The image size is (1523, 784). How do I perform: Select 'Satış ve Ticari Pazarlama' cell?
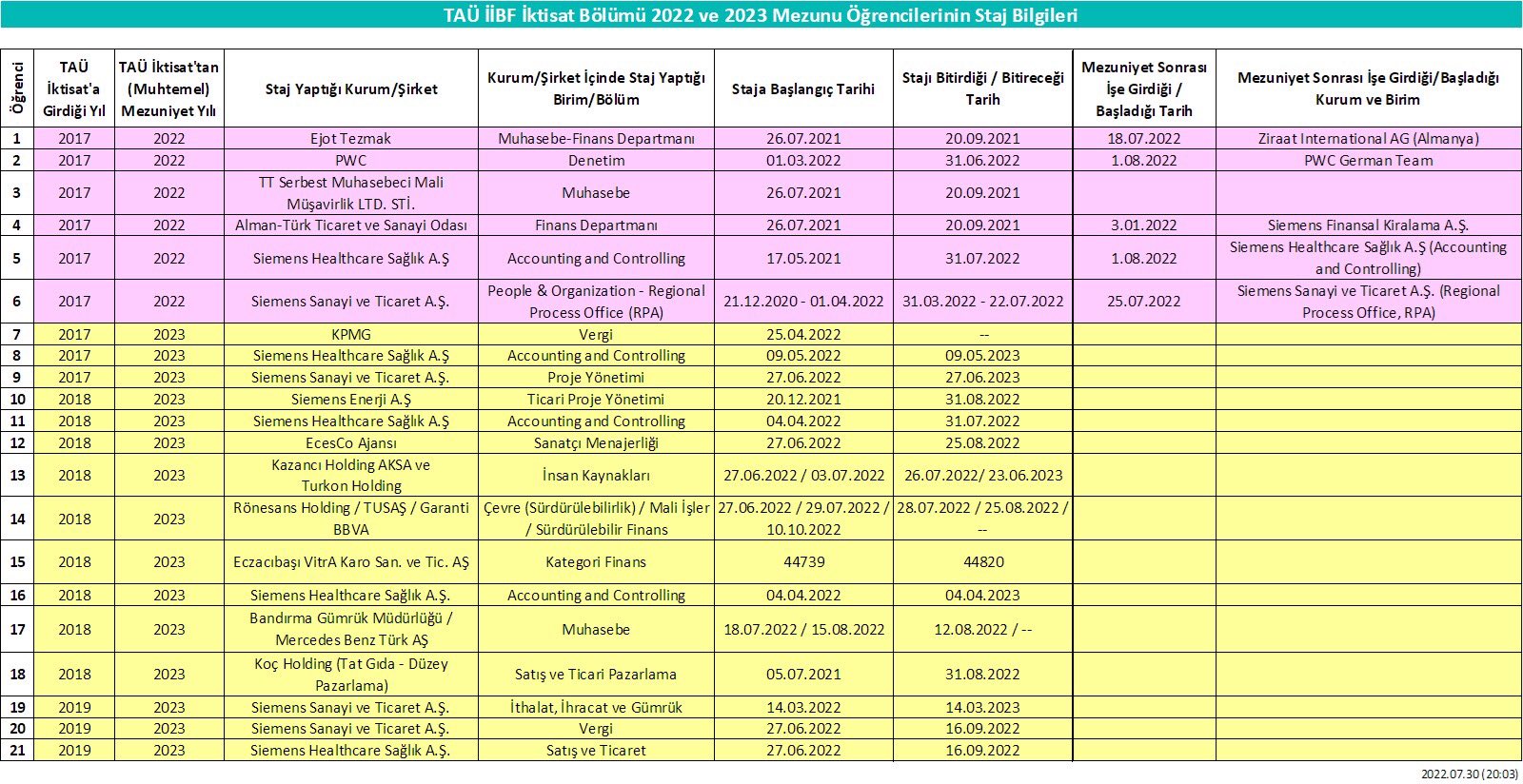point(596,674)
